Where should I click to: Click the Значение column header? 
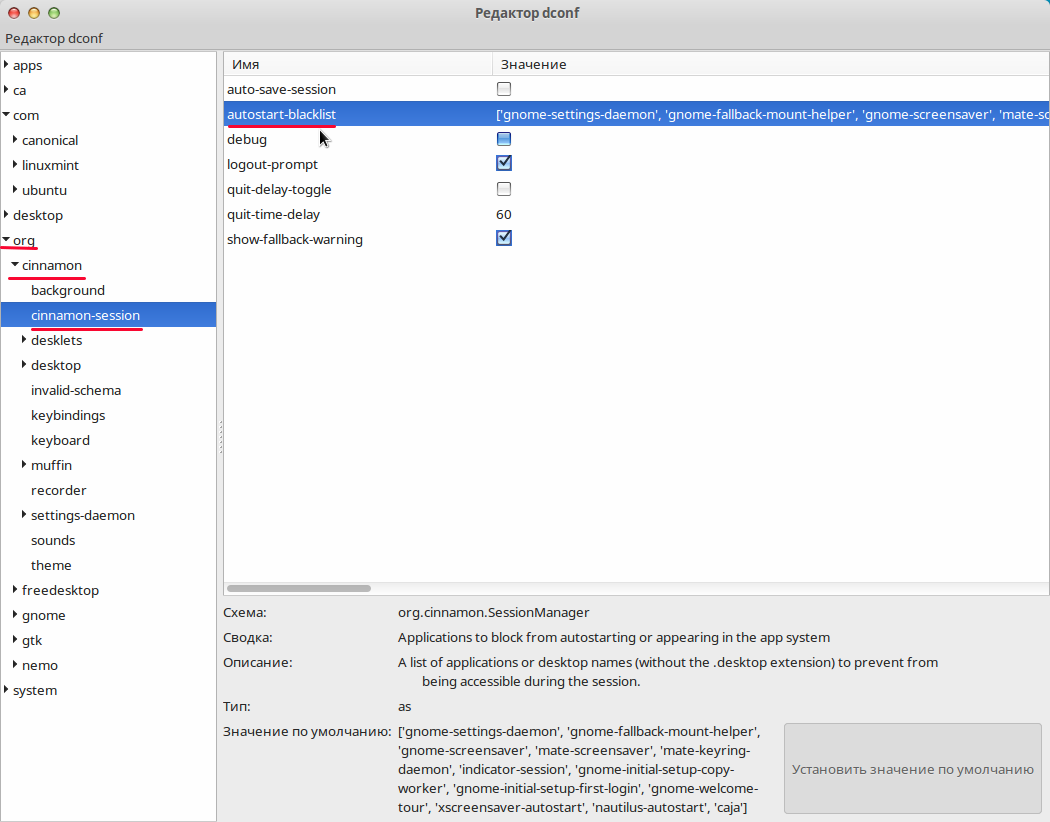771,64
